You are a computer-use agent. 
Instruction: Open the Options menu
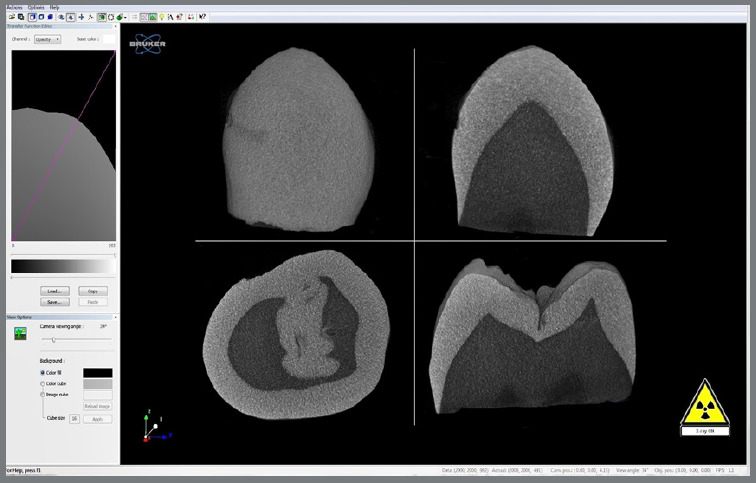tap(36, 7)
